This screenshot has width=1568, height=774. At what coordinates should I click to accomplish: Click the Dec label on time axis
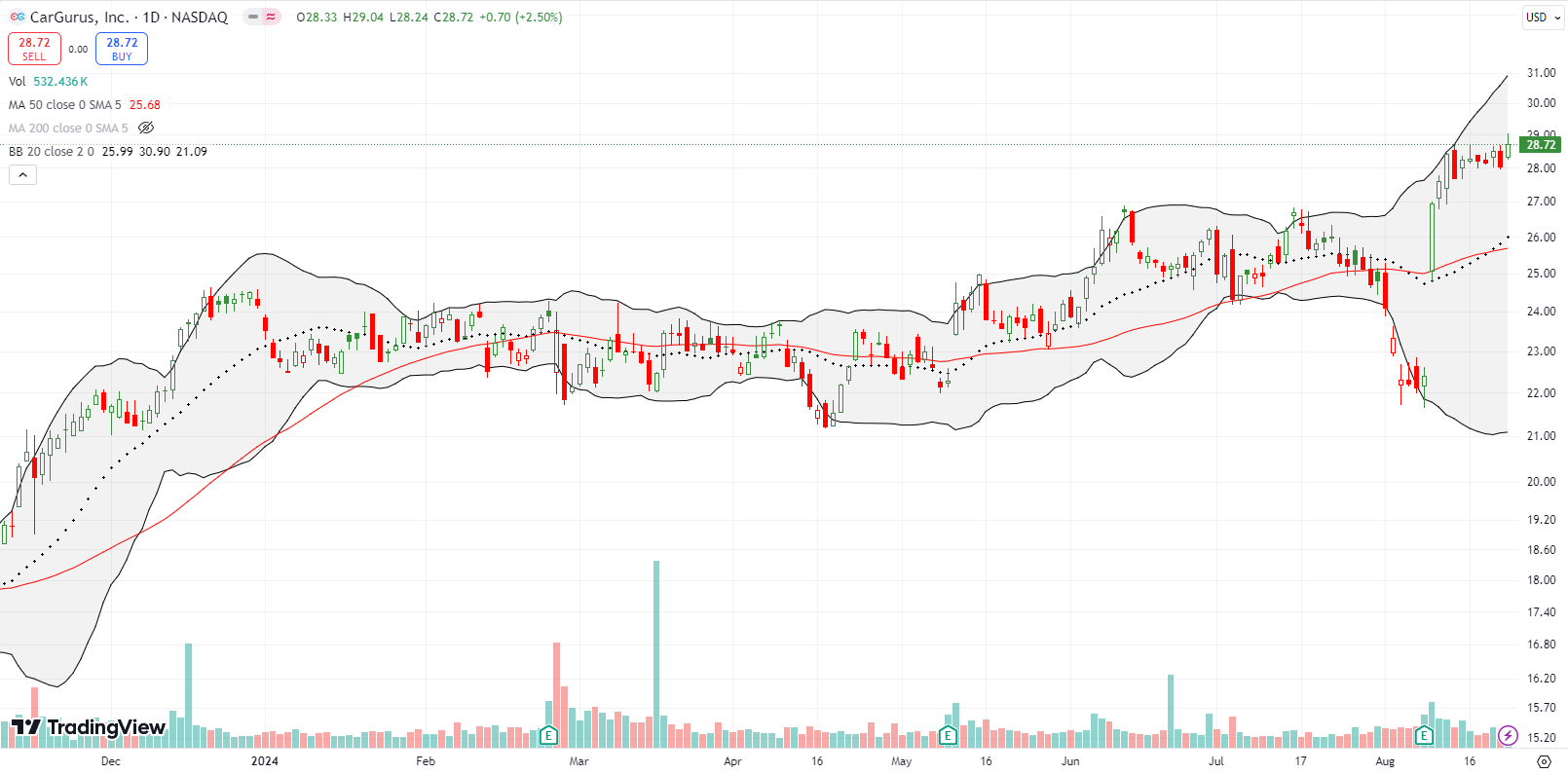[x=111, y=761]
